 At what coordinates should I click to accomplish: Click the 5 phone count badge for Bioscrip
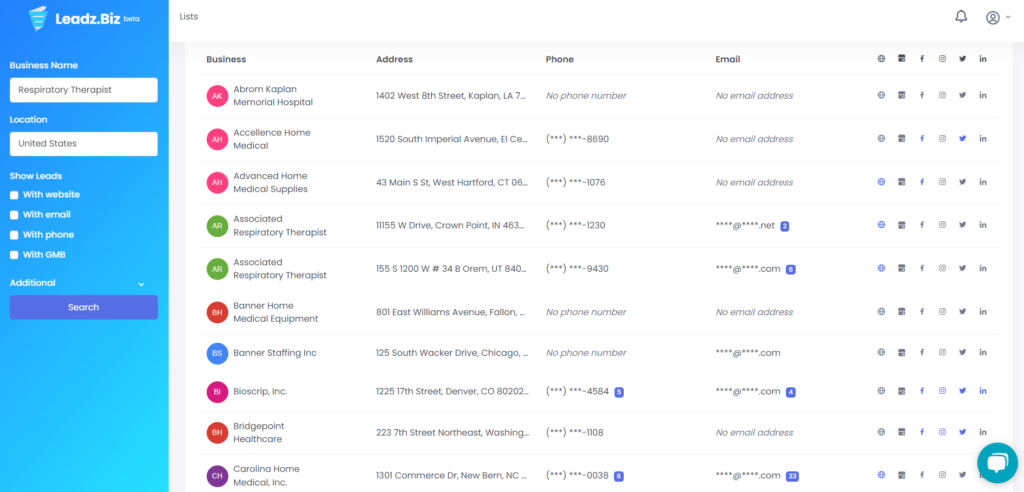(618, 392)
